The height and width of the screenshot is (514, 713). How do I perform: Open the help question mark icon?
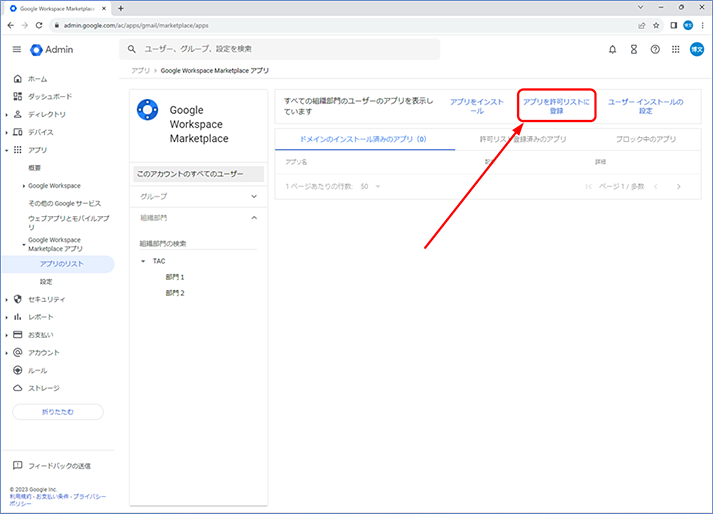click(x=655, y=50)
